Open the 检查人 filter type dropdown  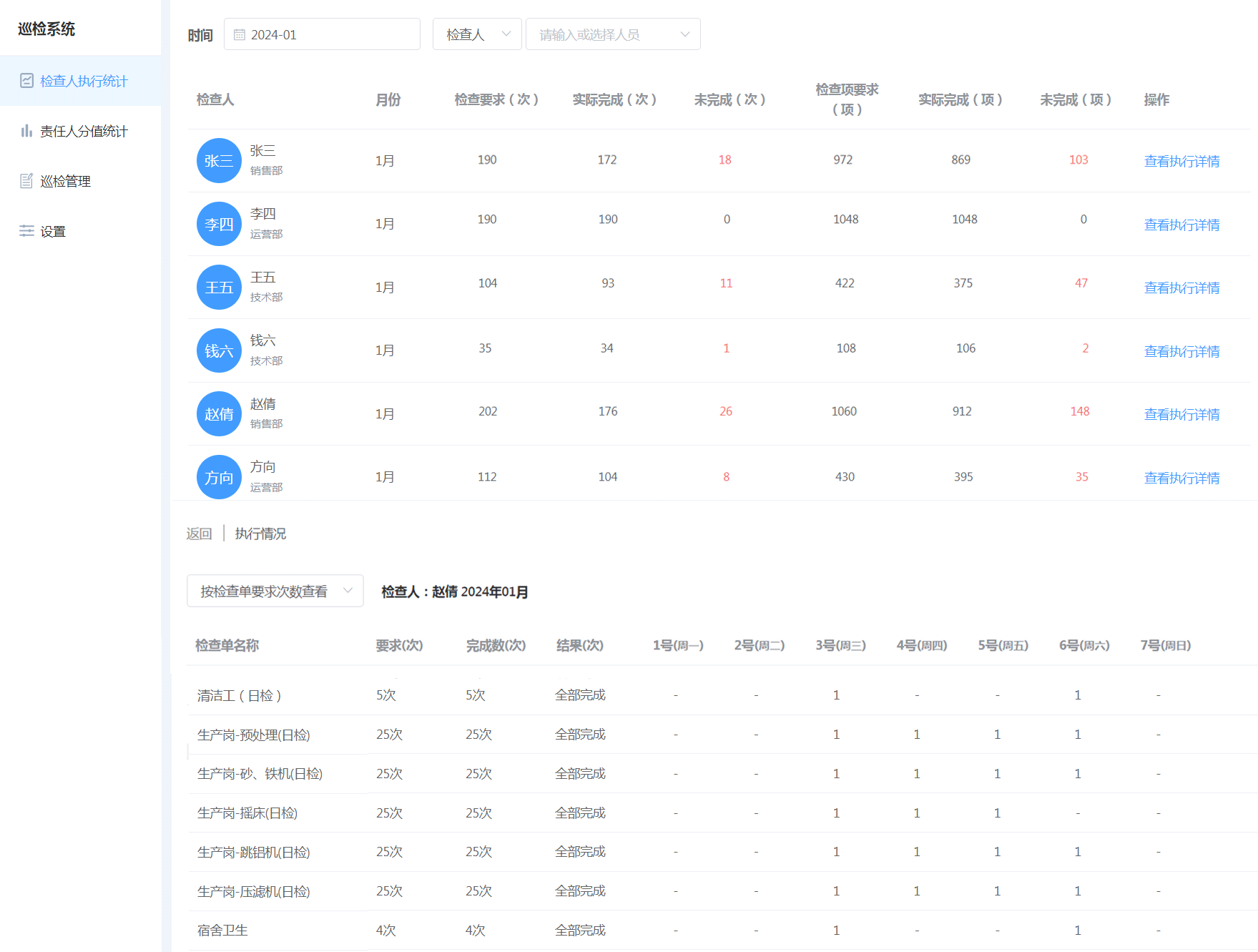(477, 34)
